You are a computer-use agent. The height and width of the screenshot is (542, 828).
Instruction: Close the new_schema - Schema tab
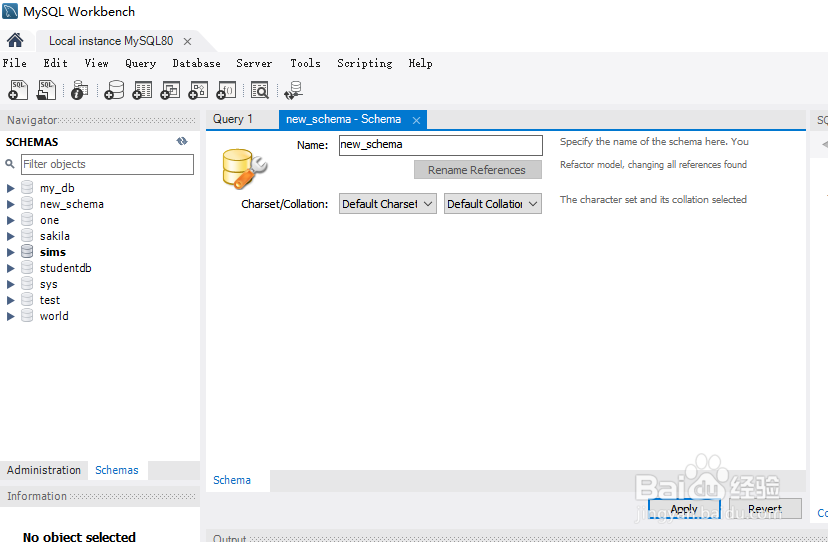[x=416, y=120]
